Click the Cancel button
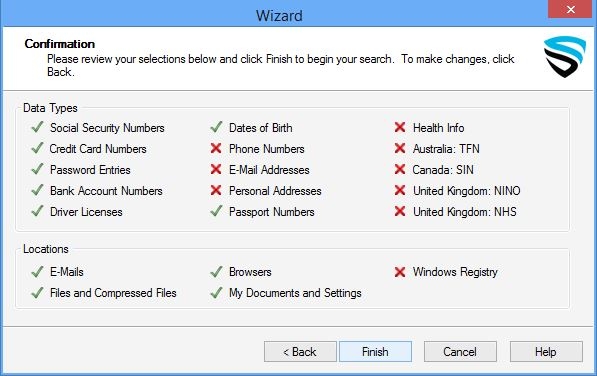 click(460, 351)
